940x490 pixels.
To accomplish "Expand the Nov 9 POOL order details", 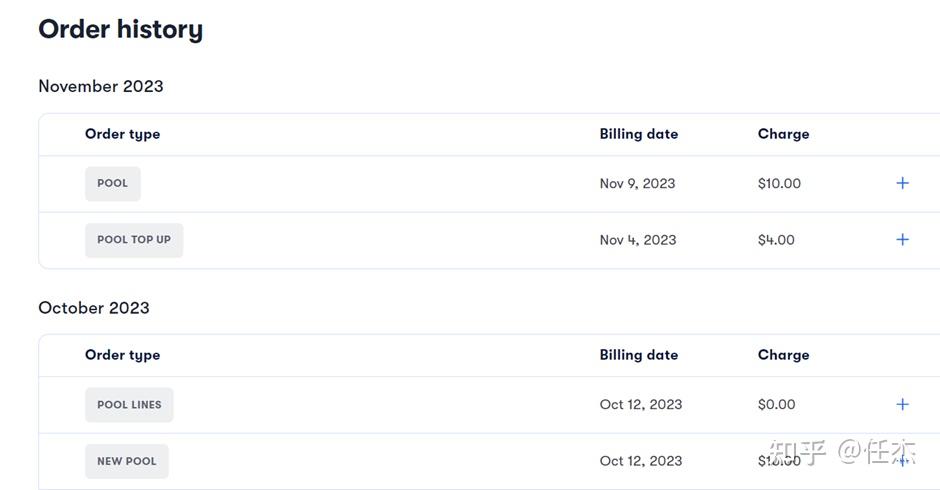I will tap(902, 183).
